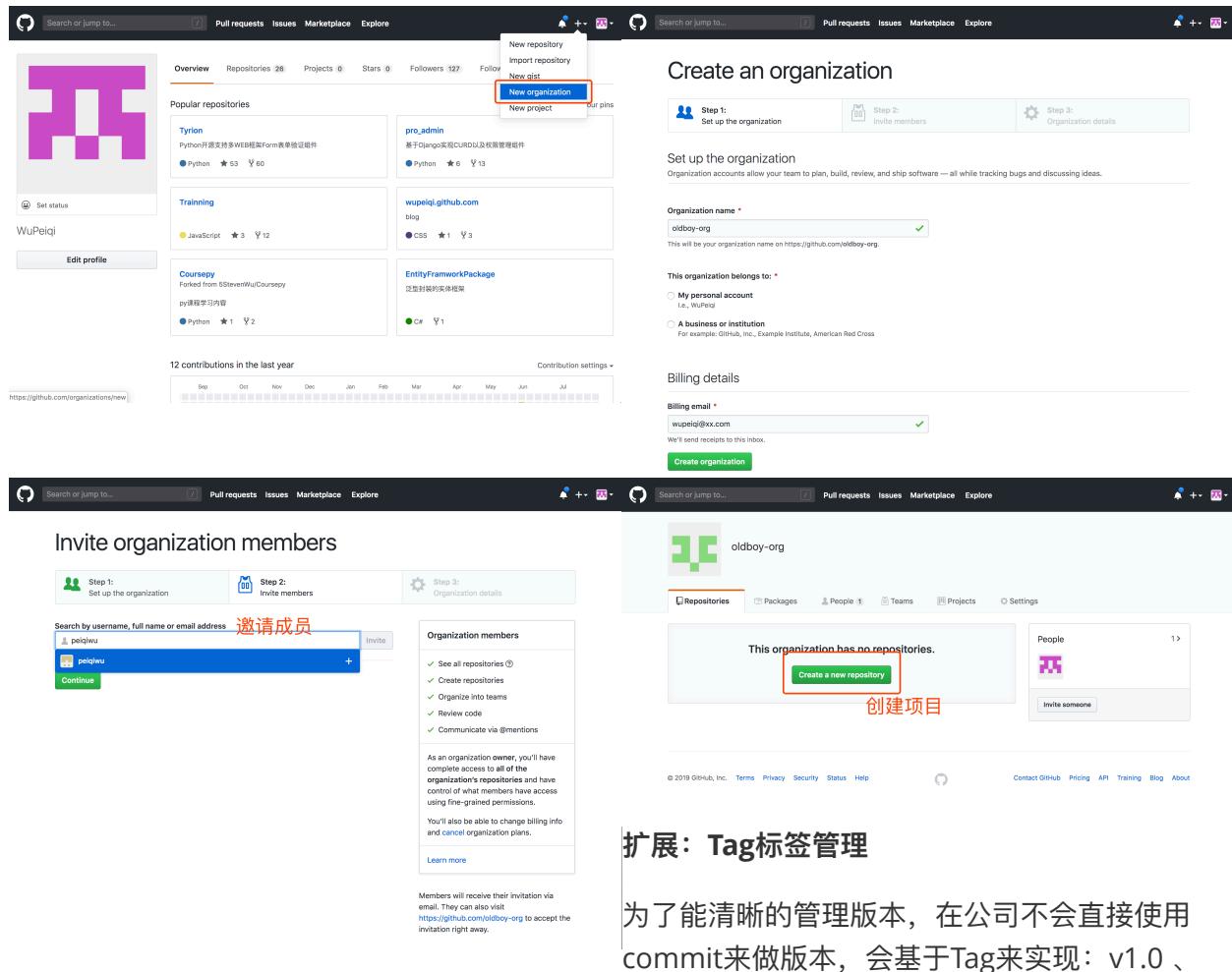Open the plus dropdown on profile page header
The width and height of the screenshot is (1232, 972).
[581, 23]
